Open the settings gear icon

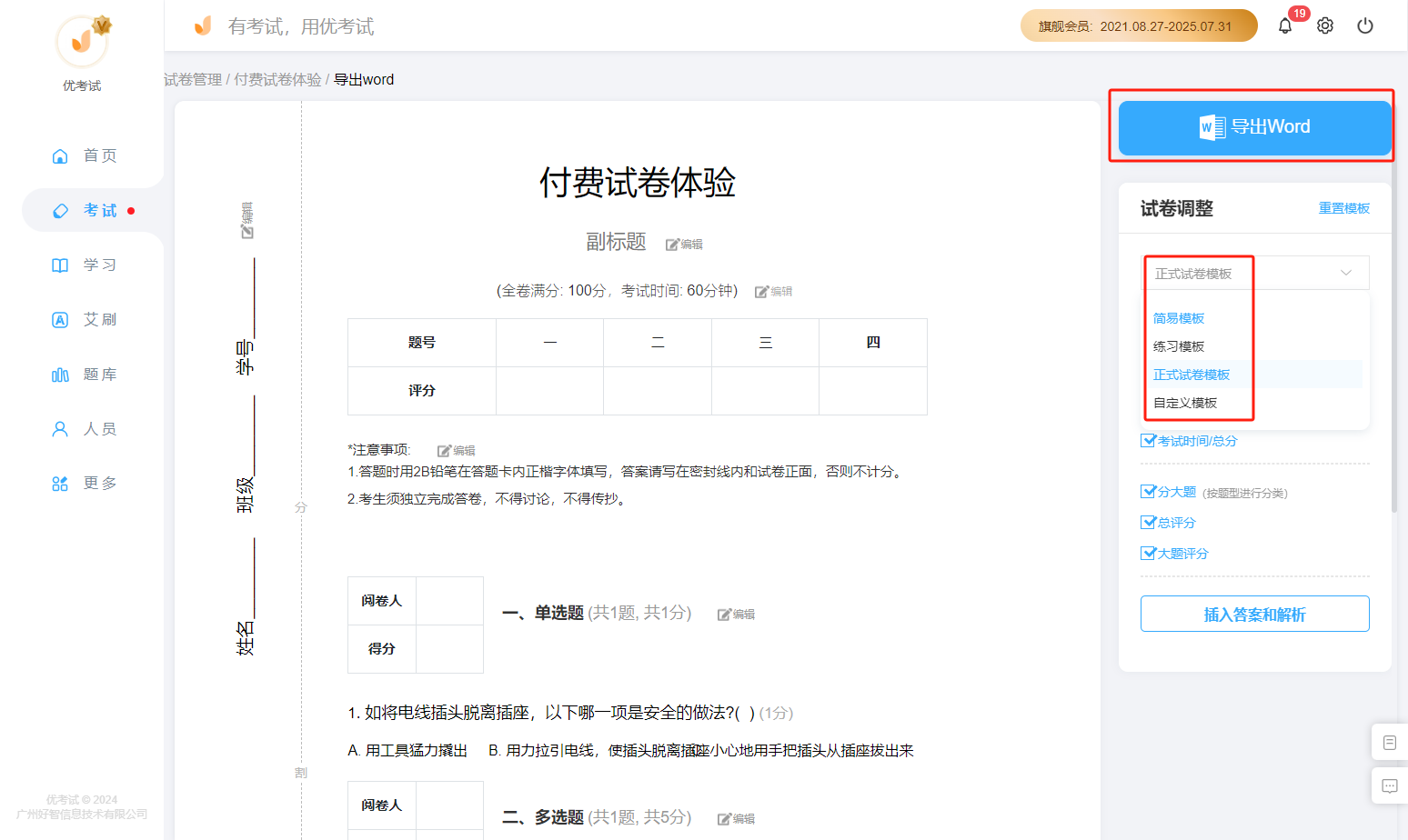pyautogui.click(x=1325, y=26)
